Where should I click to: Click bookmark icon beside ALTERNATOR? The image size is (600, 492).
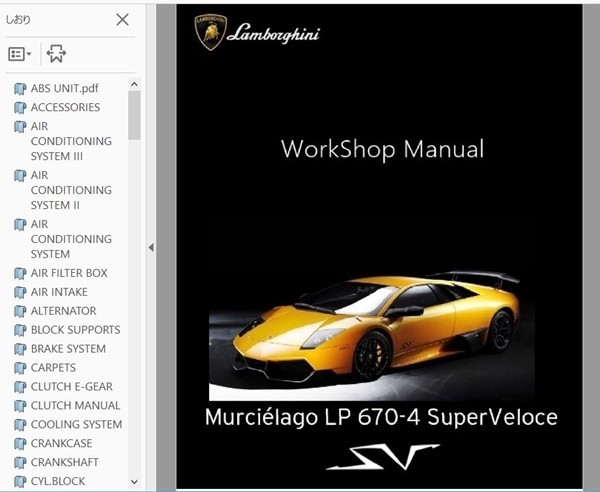tap(20, 311)
